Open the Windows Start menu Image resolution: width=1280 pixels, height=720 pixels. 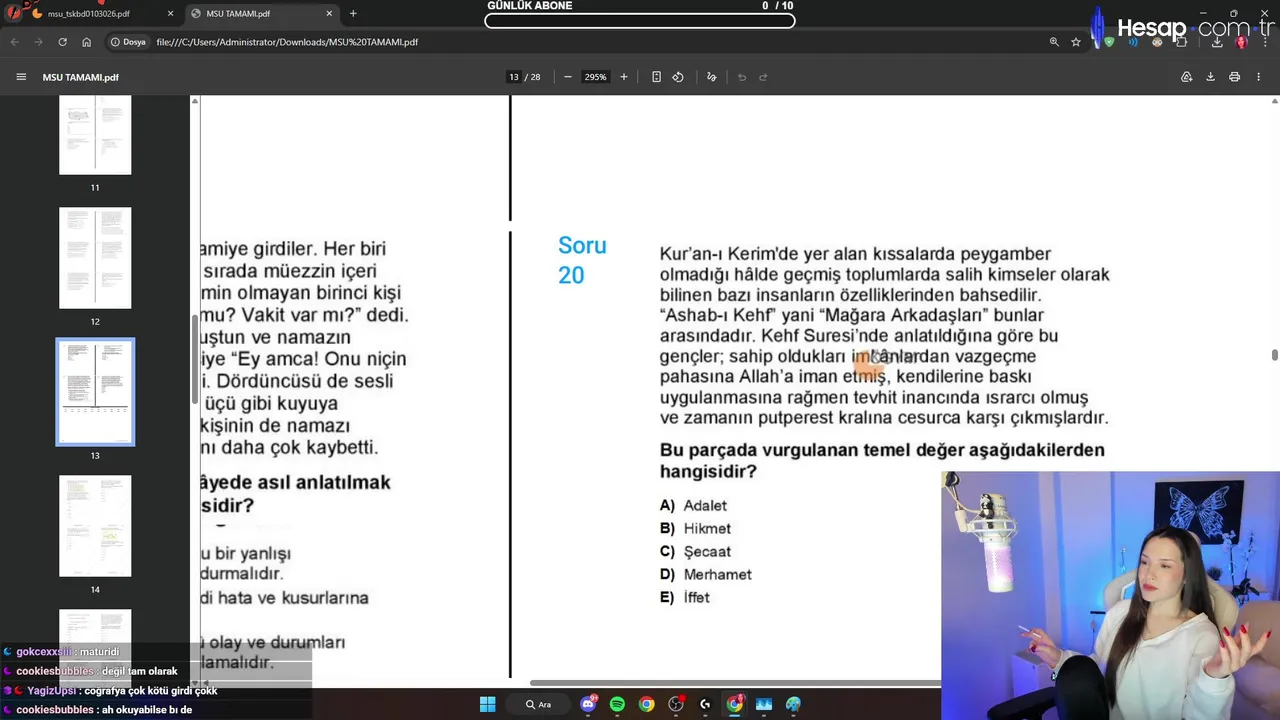487,704
